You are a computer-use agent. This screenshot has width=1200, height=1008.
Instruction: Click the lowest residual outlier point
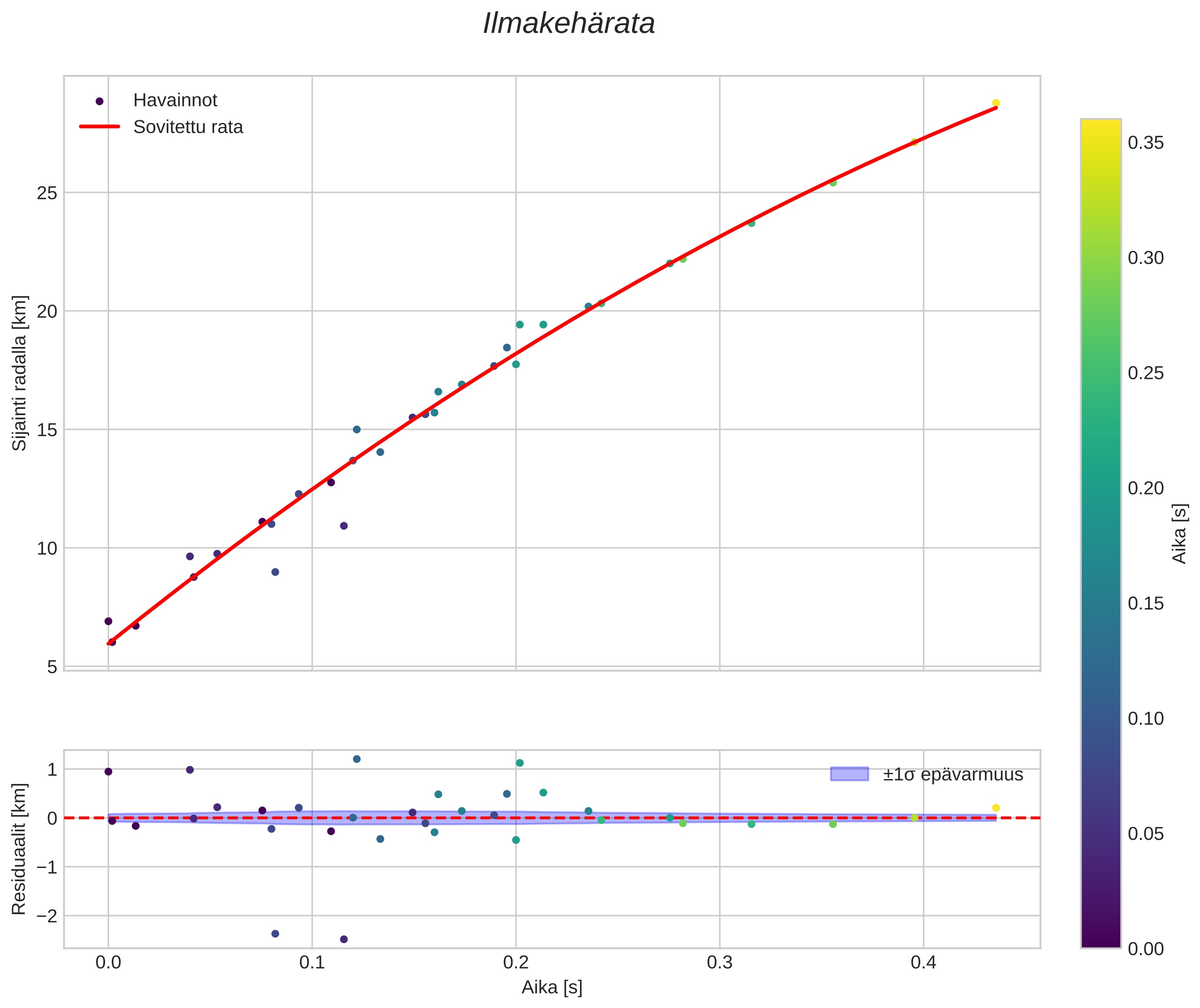[343, 939]
